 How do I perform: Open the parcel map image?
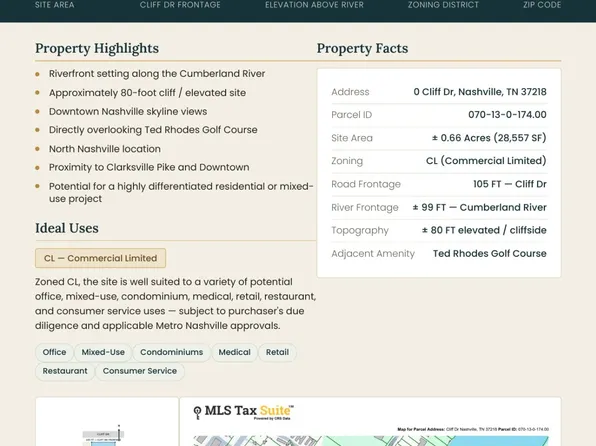point(371,422)
